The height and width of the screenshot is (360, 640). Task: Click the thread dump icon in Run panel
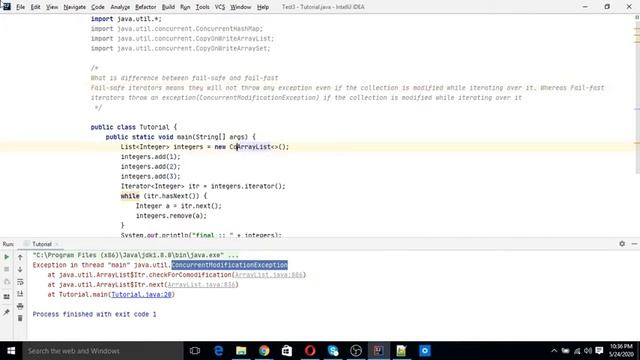point(7,282)
